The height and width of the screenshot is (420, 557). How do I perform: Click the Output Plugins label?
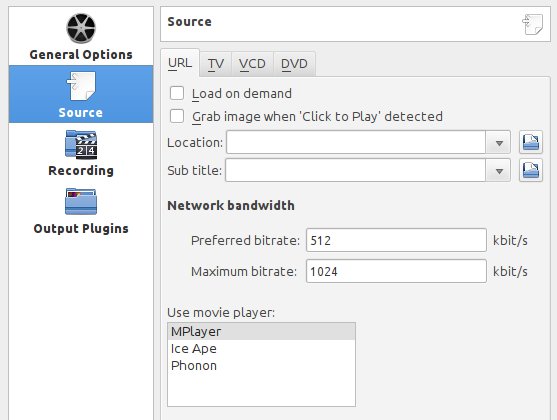coord(81,228)
